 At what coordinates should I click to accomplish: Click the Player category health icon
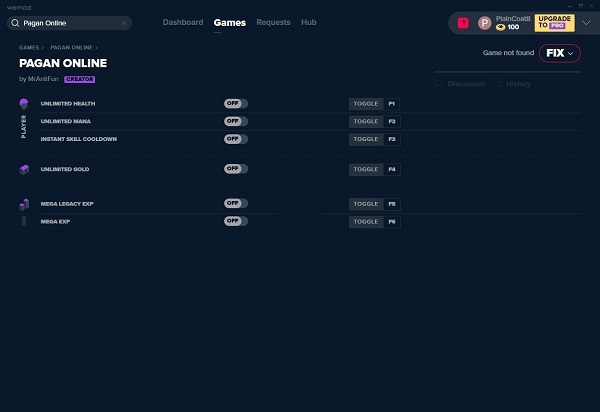coord(24,103)
